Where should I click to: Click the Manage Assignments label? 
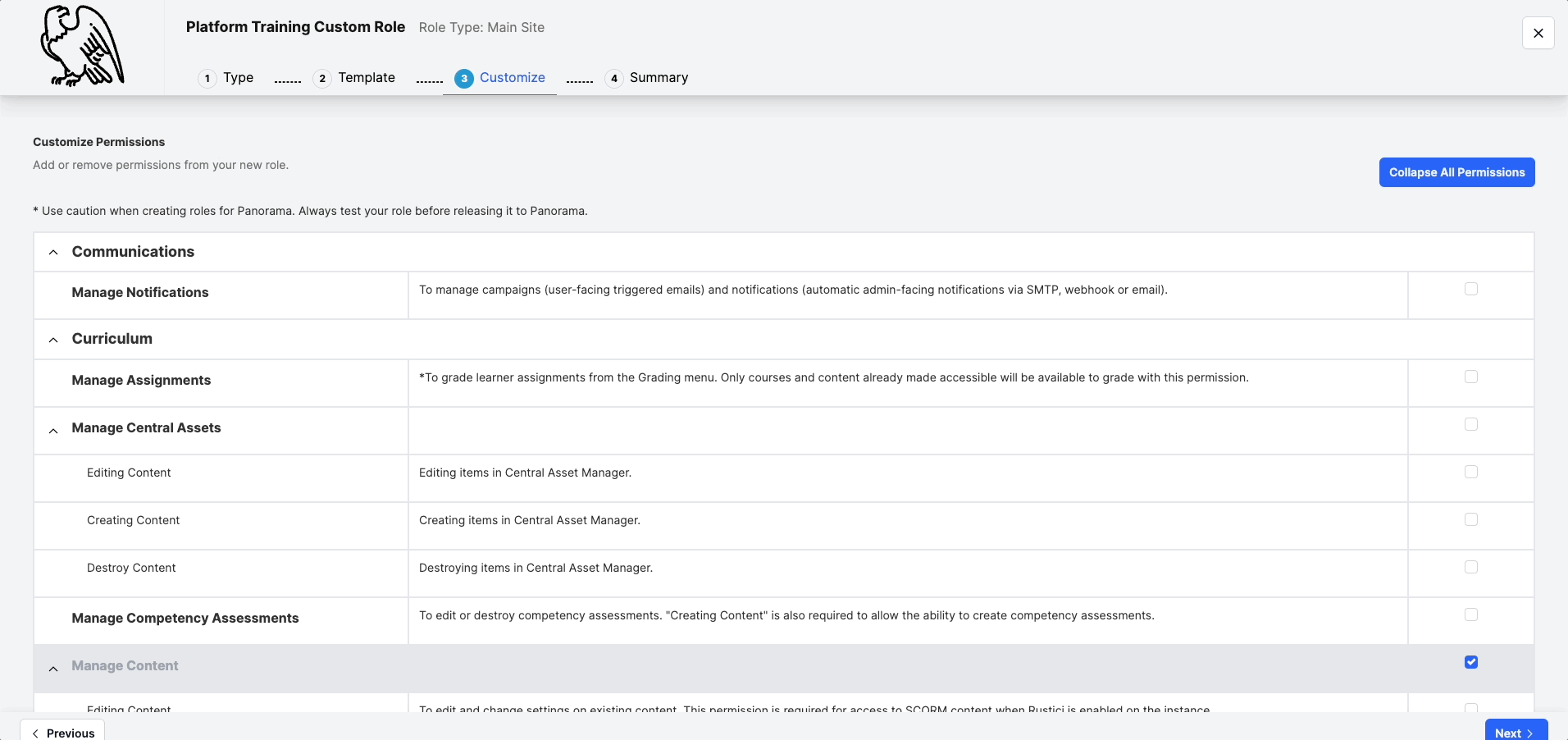141,380
